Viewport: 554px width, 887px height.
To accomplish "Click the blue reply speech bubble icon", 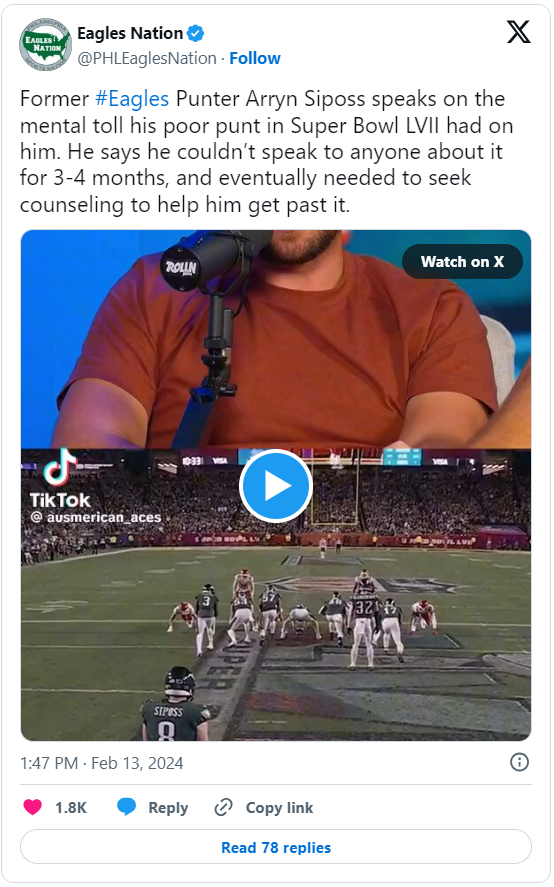I will 126,807.
